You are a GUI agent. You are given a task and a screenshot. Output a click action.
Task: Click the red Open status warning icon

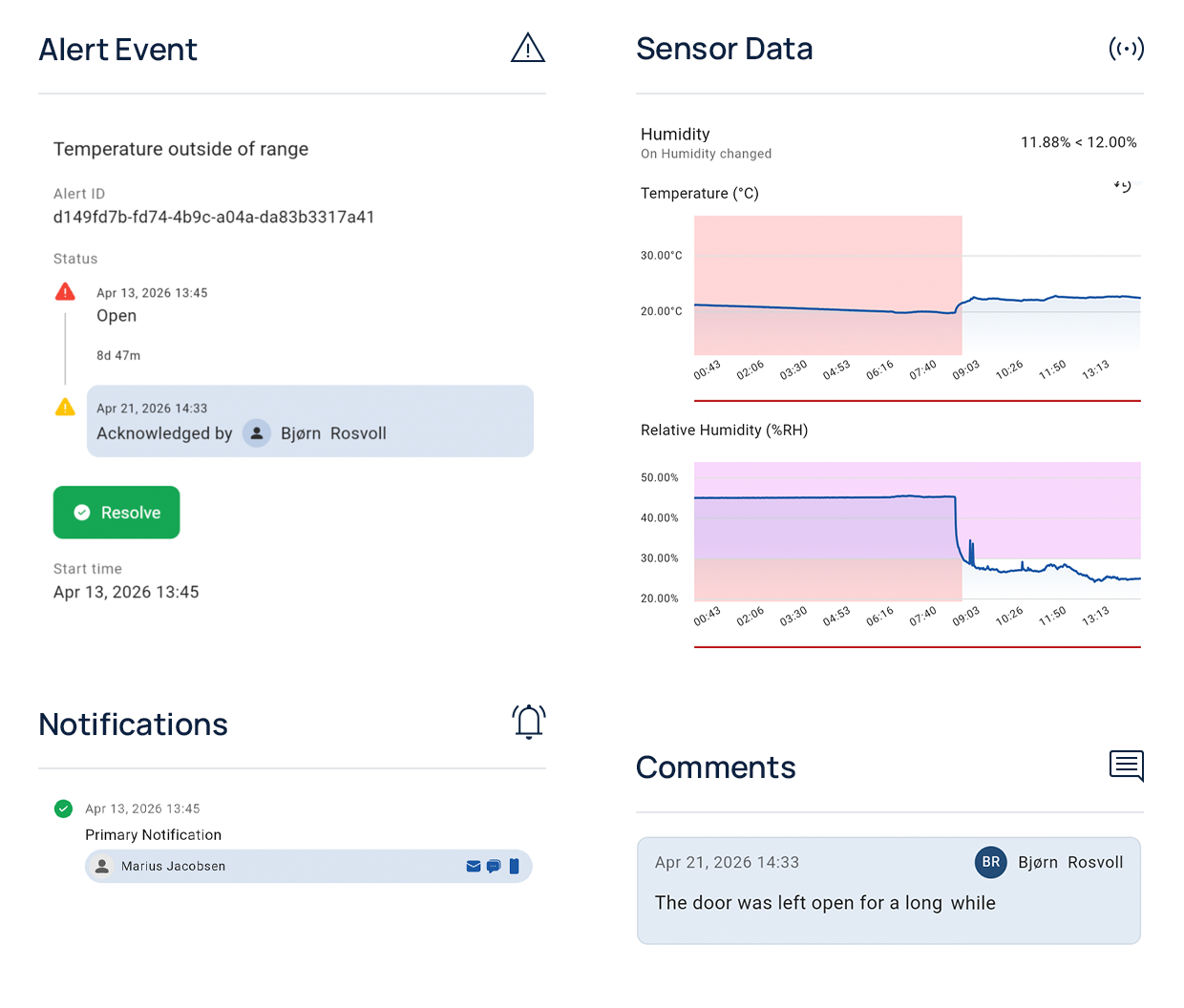point(65,292)
